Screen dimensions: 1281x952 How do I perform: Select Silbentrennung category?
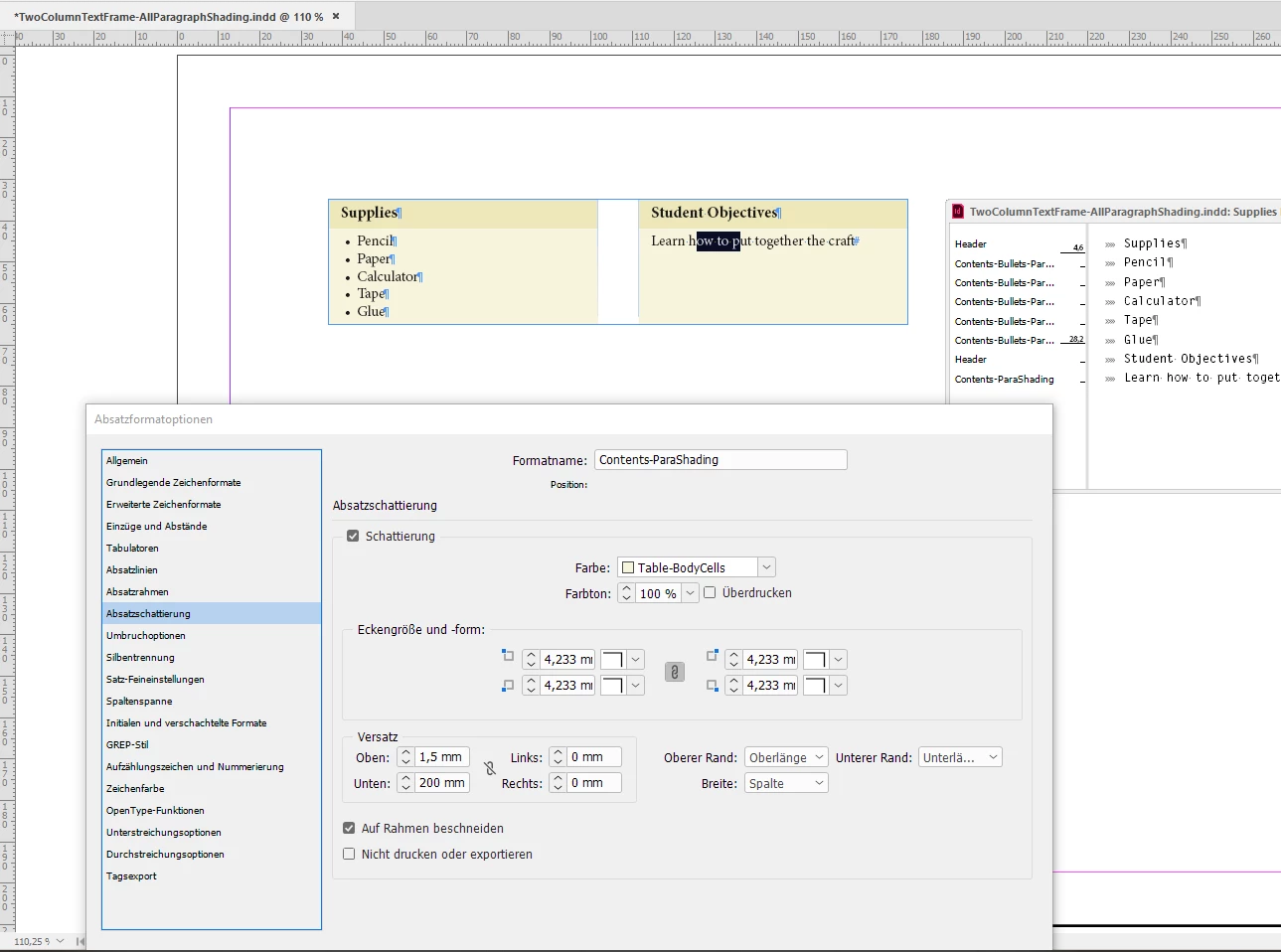pos(212,658)
